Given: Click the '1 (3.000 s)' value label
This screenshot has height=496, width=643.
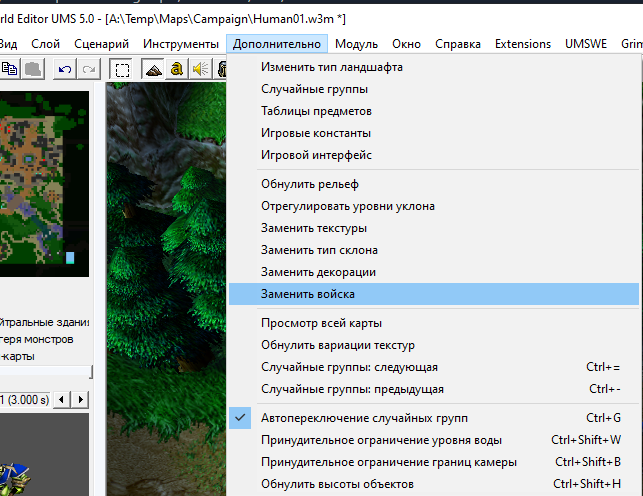Looking at the screenshot, I should click(x=25, y=400).
